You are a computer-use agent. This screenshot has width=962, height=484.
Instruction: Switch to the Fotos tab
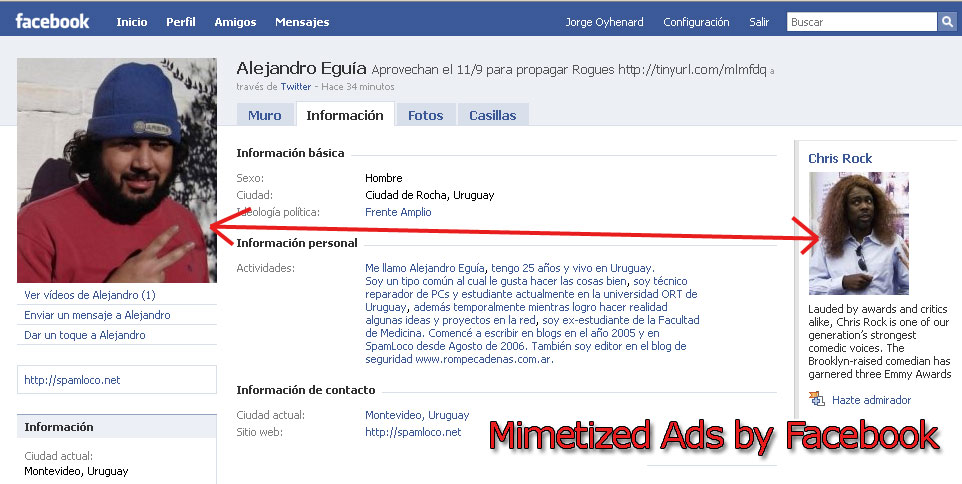click(425, 115)
